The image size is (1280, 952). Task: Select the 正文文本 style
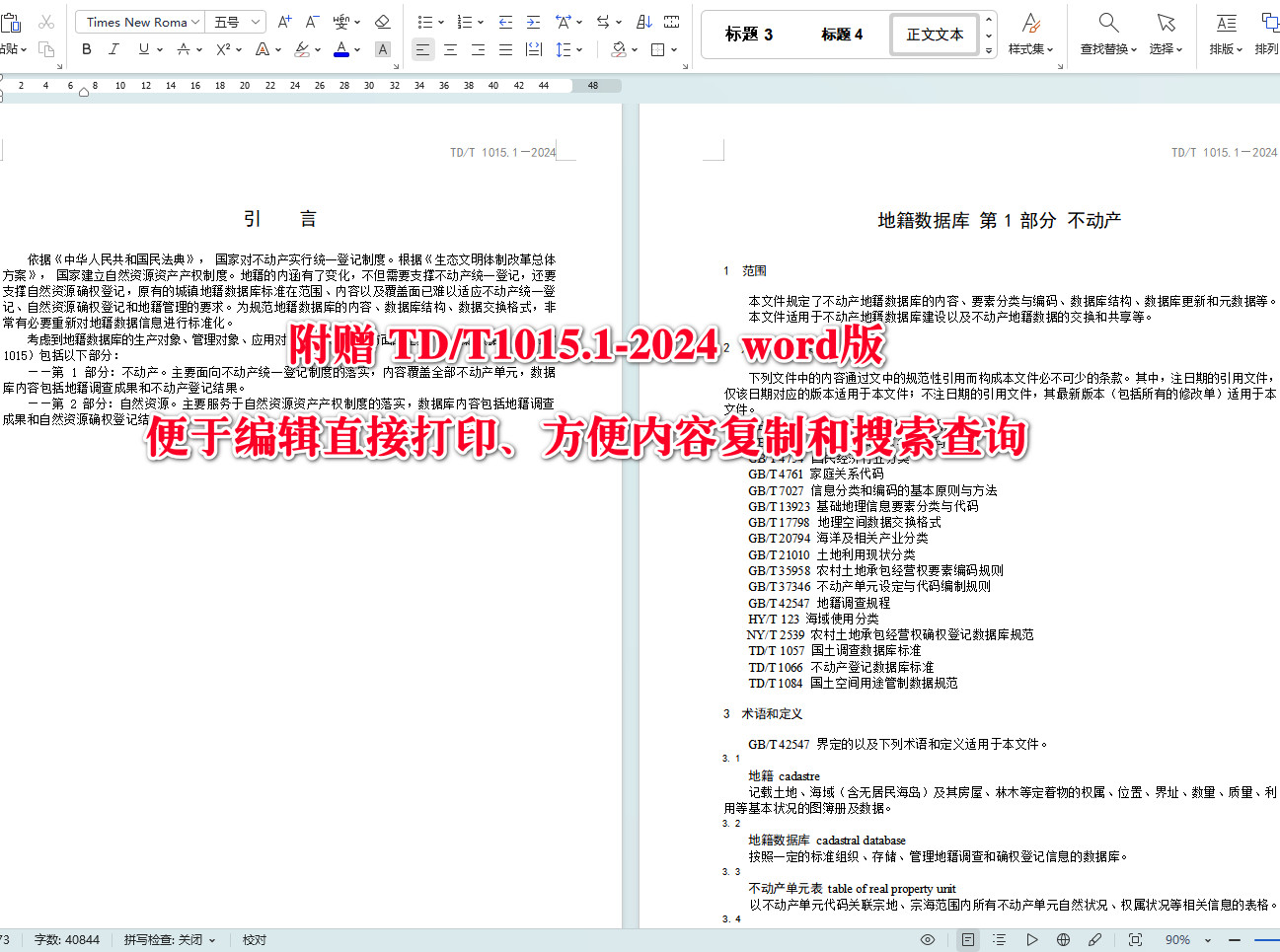click(x=934, y=34)
